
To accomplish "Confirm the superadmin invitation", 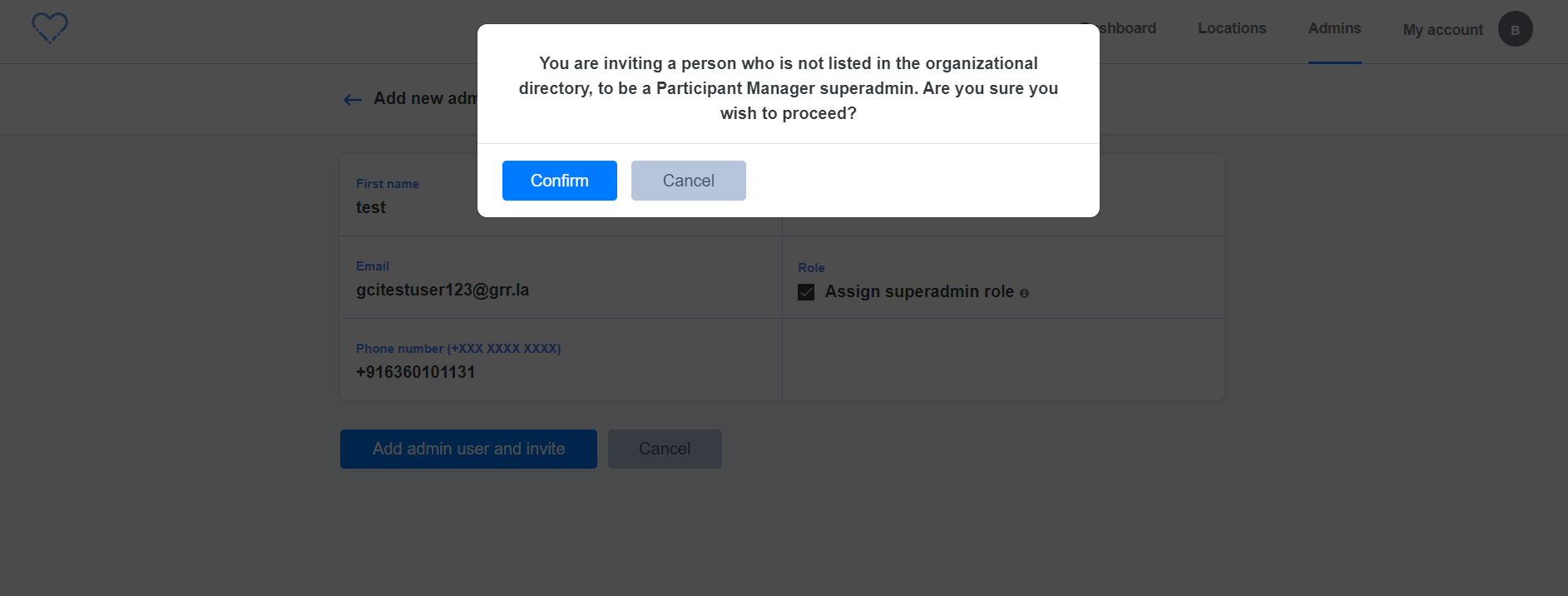I will [x=559, y=181].
